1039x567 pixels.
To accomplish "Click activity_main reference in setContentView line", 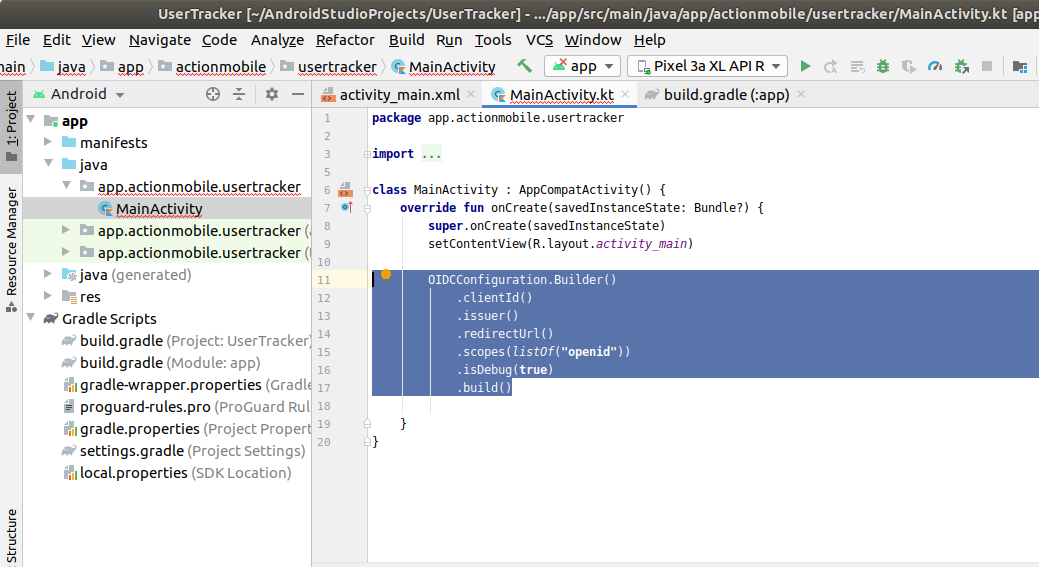I will 641,244.
